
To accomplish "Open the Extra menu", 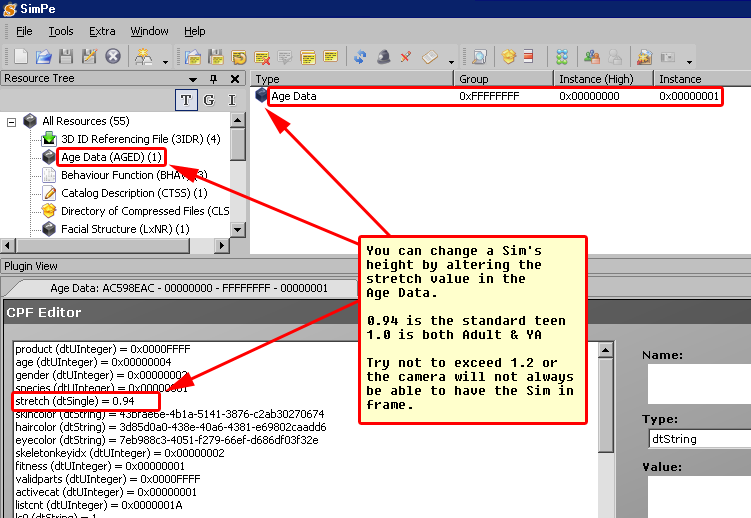I will point(102,31).
